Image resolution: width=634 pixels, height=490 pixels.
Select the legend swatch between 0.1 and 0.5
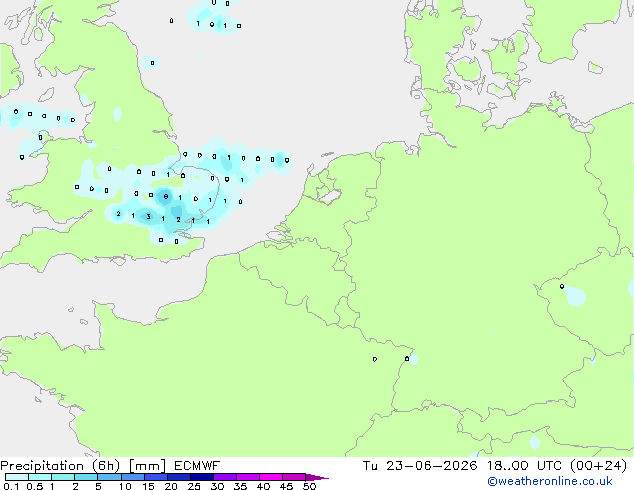tap(17, 477)
